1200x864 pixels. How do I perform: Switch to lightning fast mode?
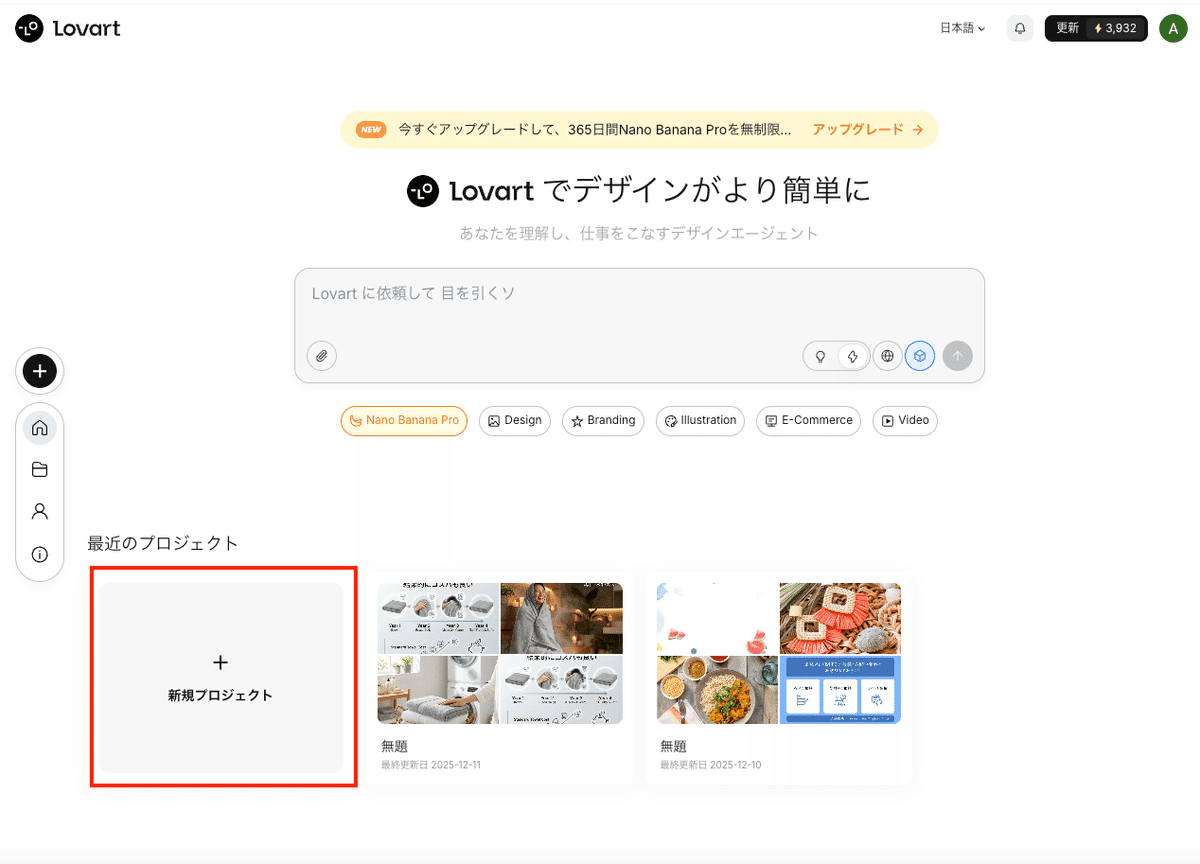[x=852, y=356]
